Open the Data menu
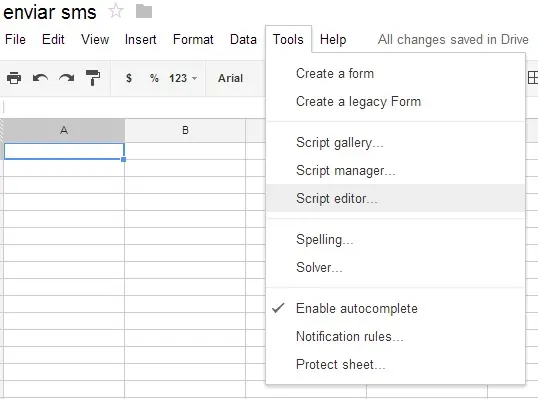The image size is (538, 399). [243, 39]
